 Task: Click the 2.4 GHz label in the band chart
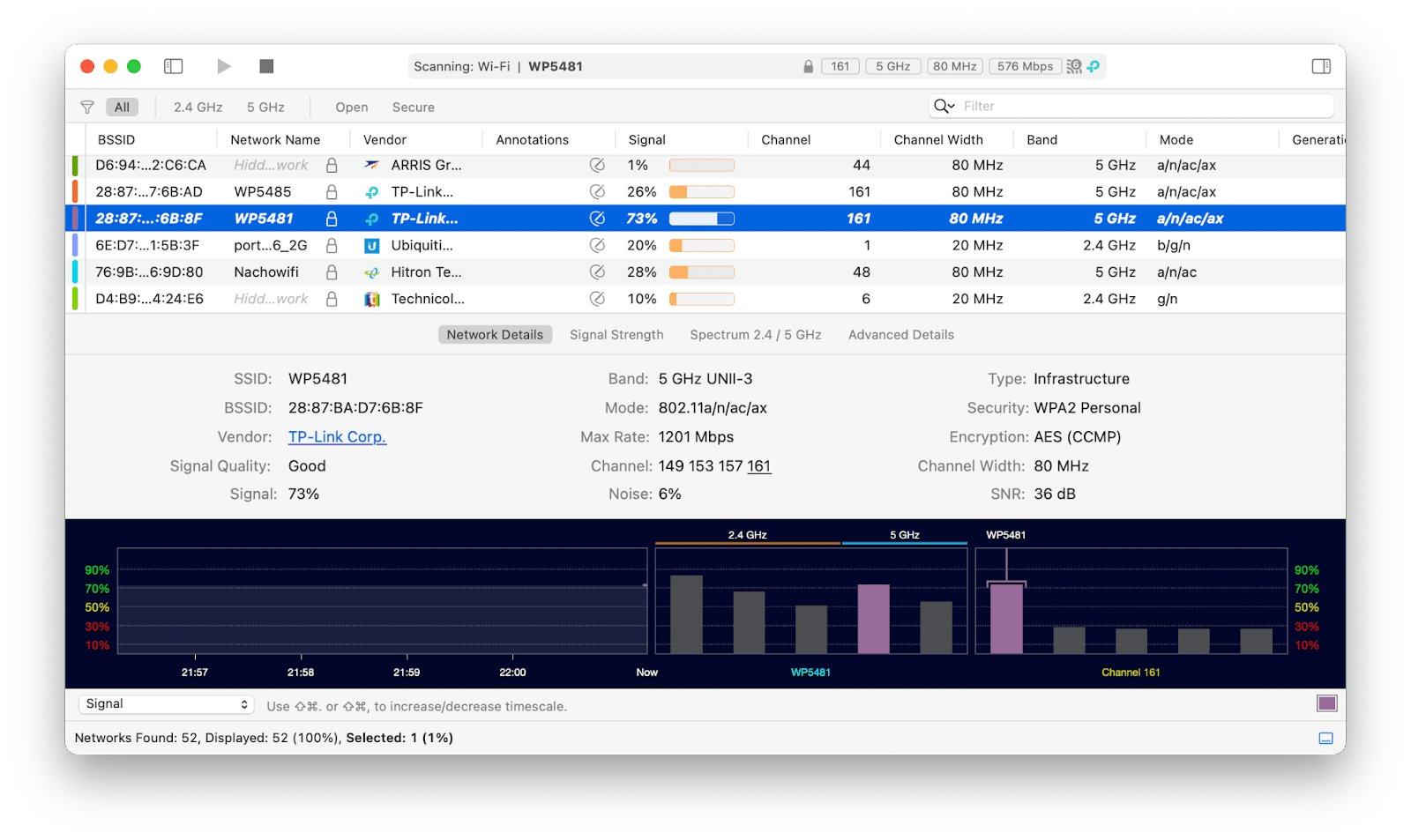pyautogui.click(x=747, y=535)
